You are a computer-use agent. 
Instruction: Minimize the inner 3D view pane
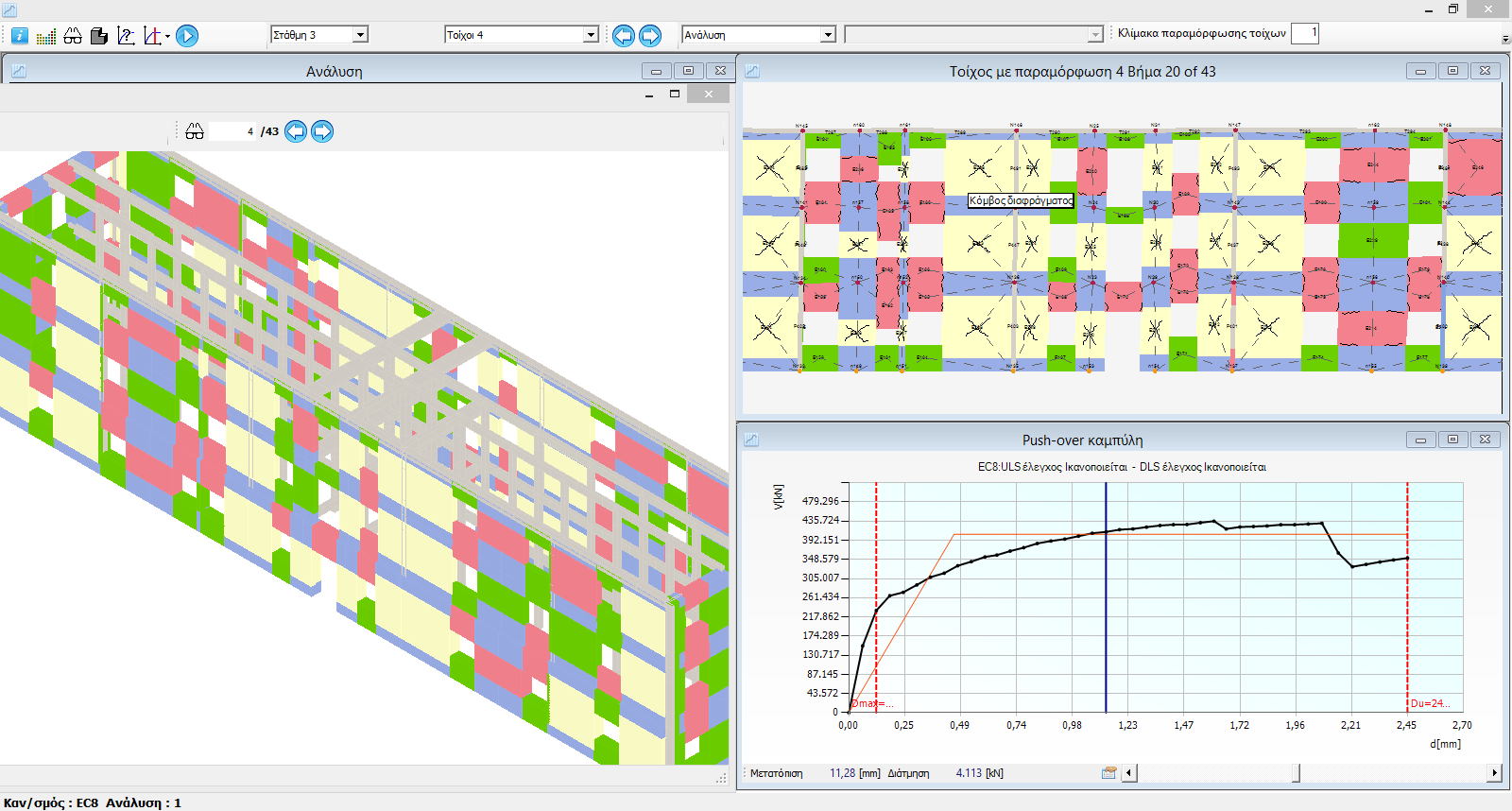pyautogui.click(x=649, y=95)
